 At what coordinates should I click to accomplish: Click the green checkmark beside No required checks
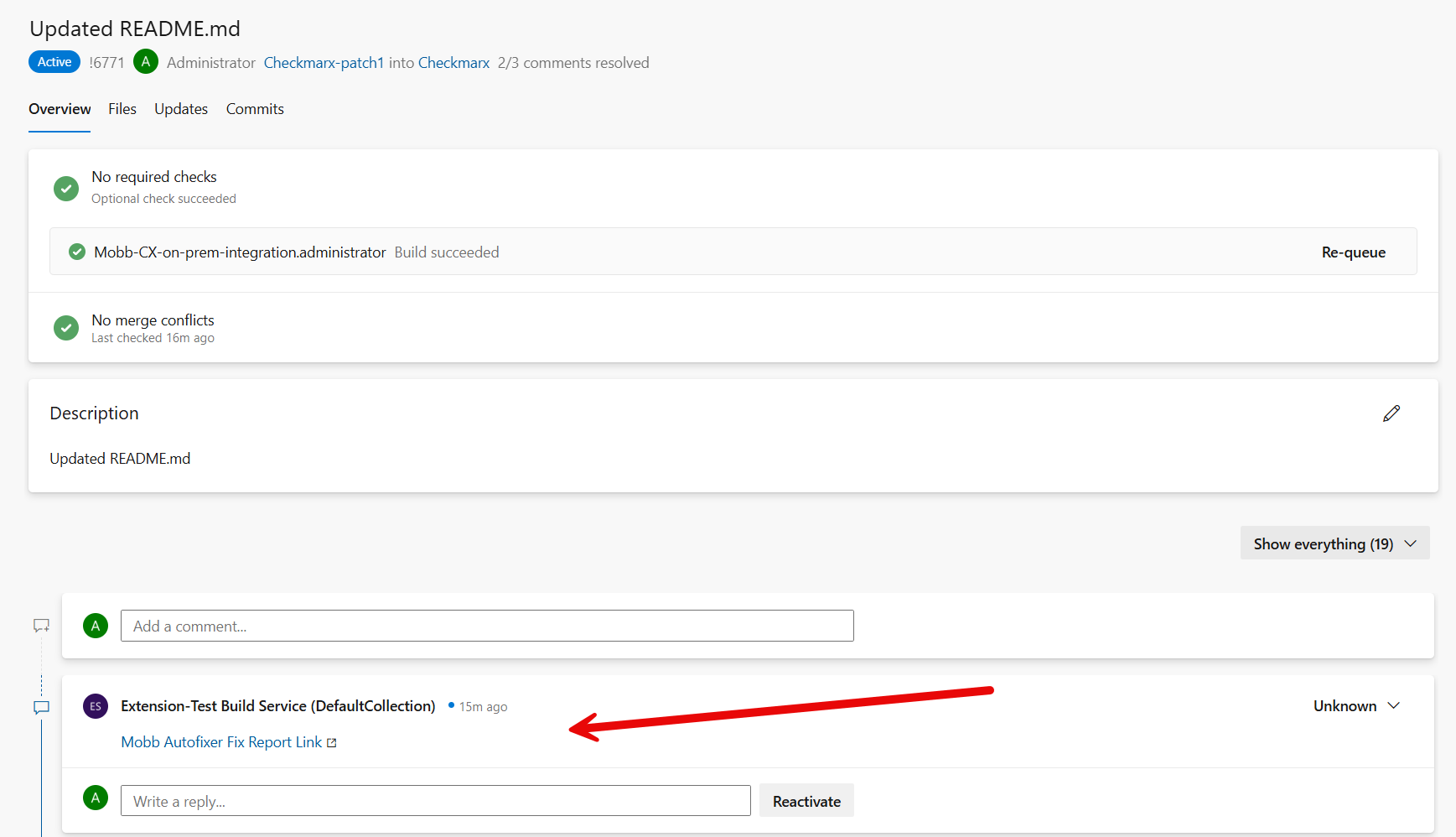(x=66, y=188)
